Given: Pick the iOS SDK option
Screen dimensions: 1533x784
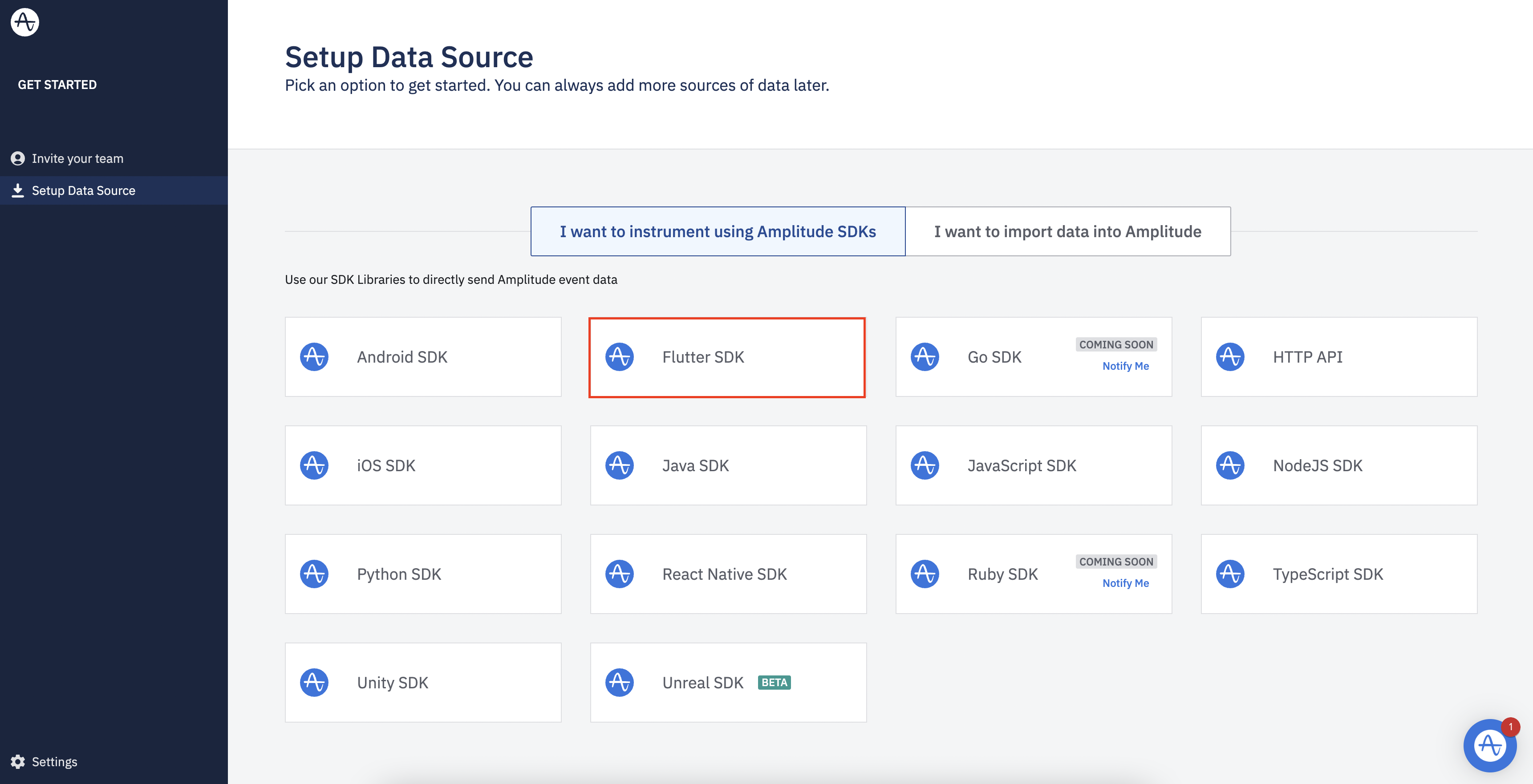Looking at the screenshot, I should tap(422, 465).
